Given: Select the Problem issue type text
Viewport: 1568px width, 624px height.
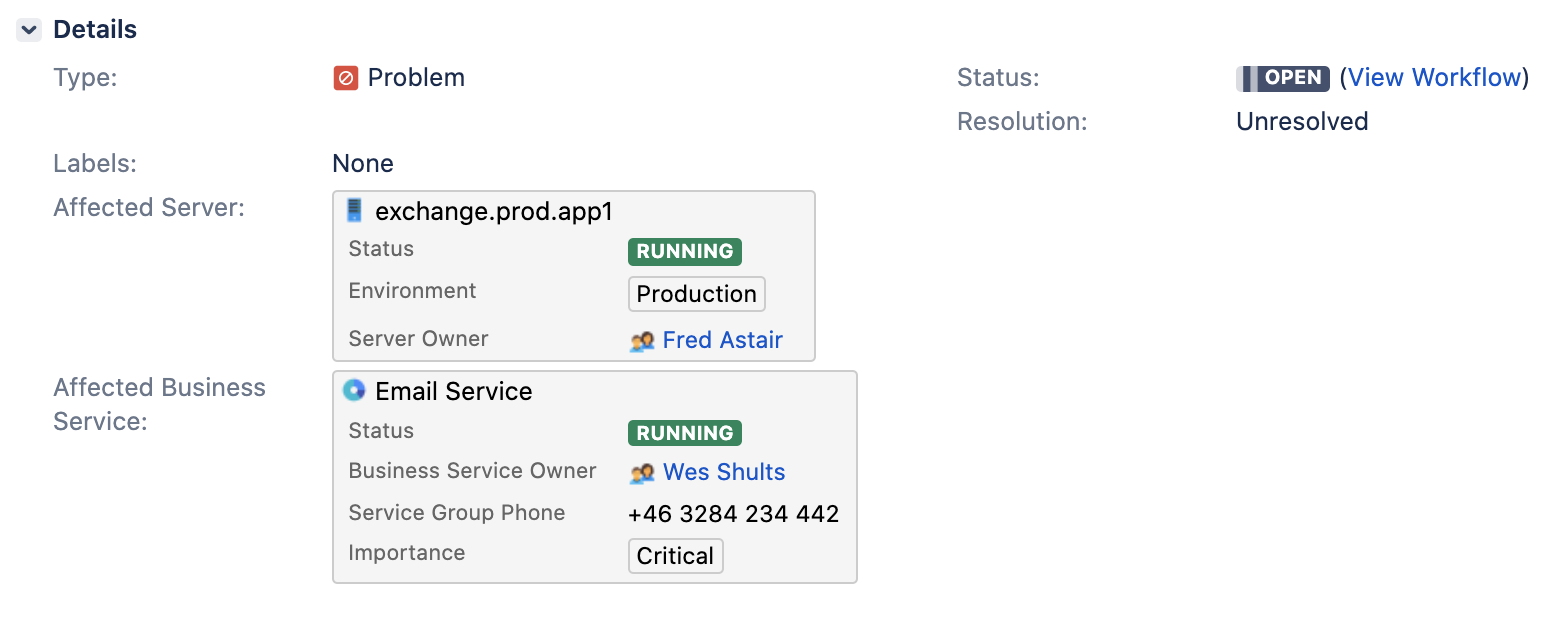Looking at the screenshot, I should 416,78.
